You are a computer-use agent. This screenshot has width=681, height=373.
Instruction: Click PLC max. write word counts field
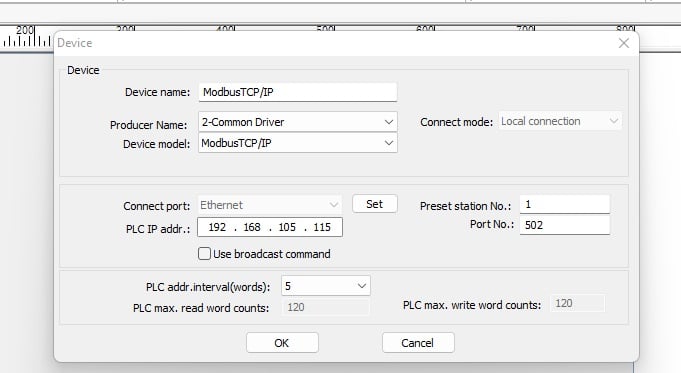click(577, 304)
